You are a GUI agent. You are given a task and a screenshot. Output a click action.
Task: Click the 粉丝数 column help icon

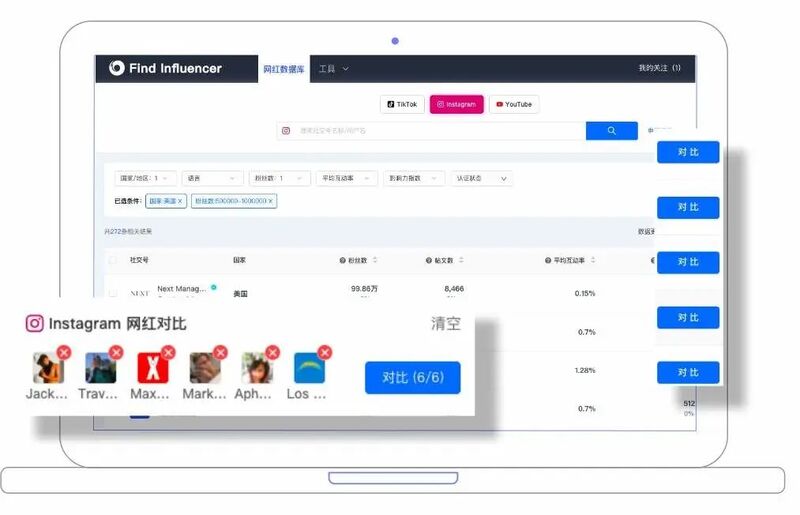coord(342,260)
